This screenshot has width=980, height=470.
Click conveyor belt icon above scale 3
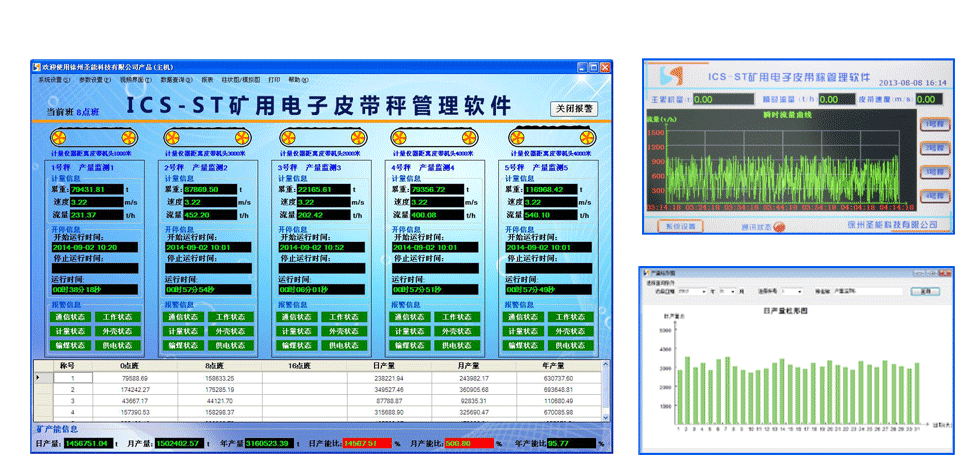pos(318,137)
